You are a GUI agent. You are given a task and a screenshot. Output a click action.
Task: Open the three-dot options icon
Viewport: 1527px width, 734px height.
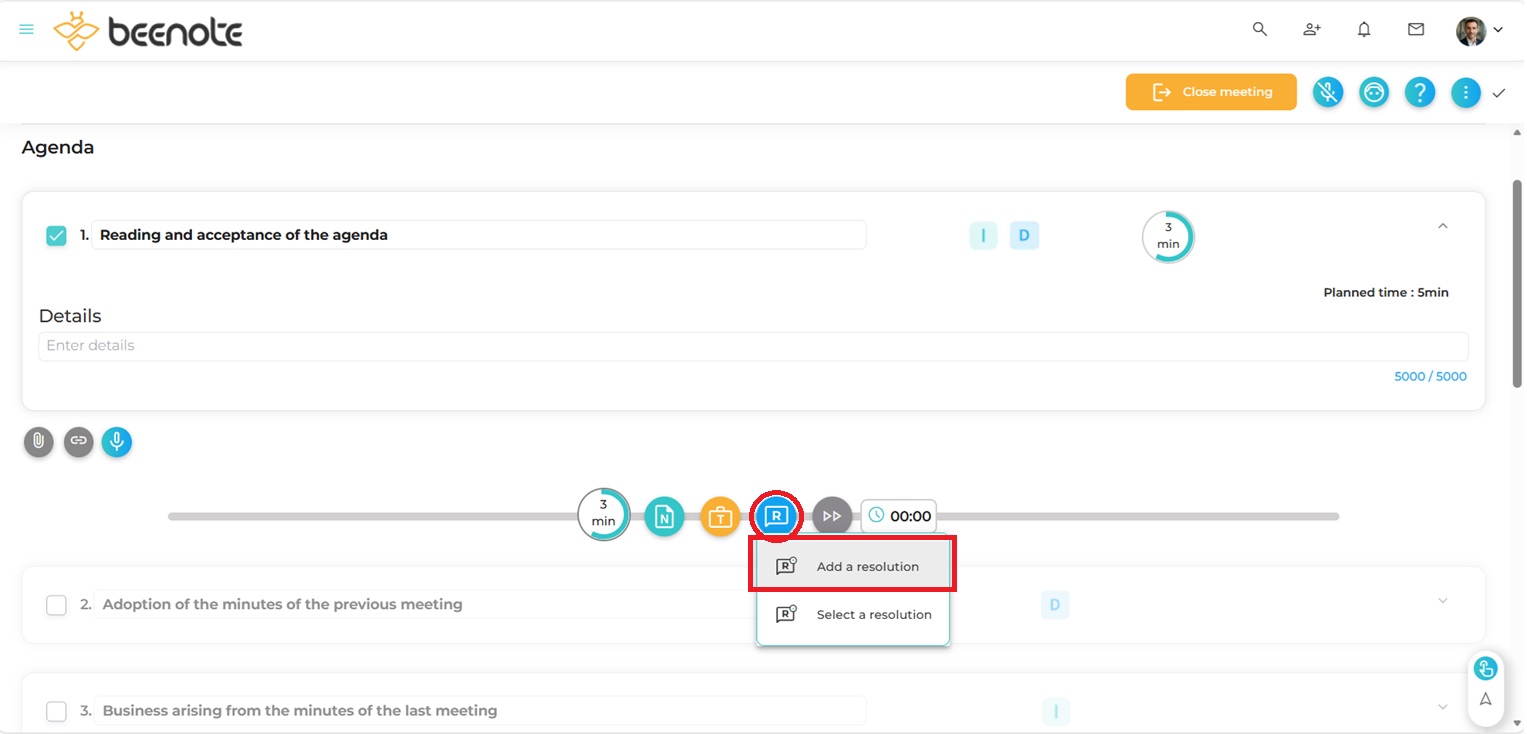pos(1466,92)
